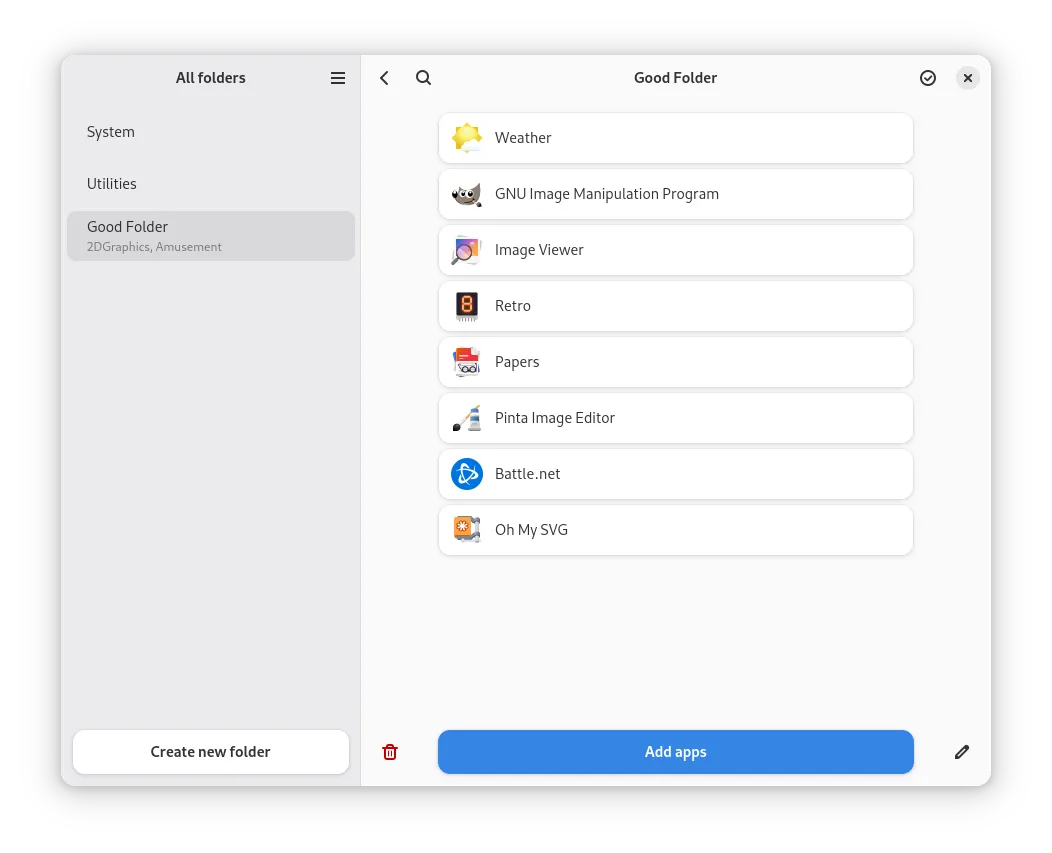Click the Pinta paintbrush icon
The height and width of the screenshot is (853, 1052).
467,418
